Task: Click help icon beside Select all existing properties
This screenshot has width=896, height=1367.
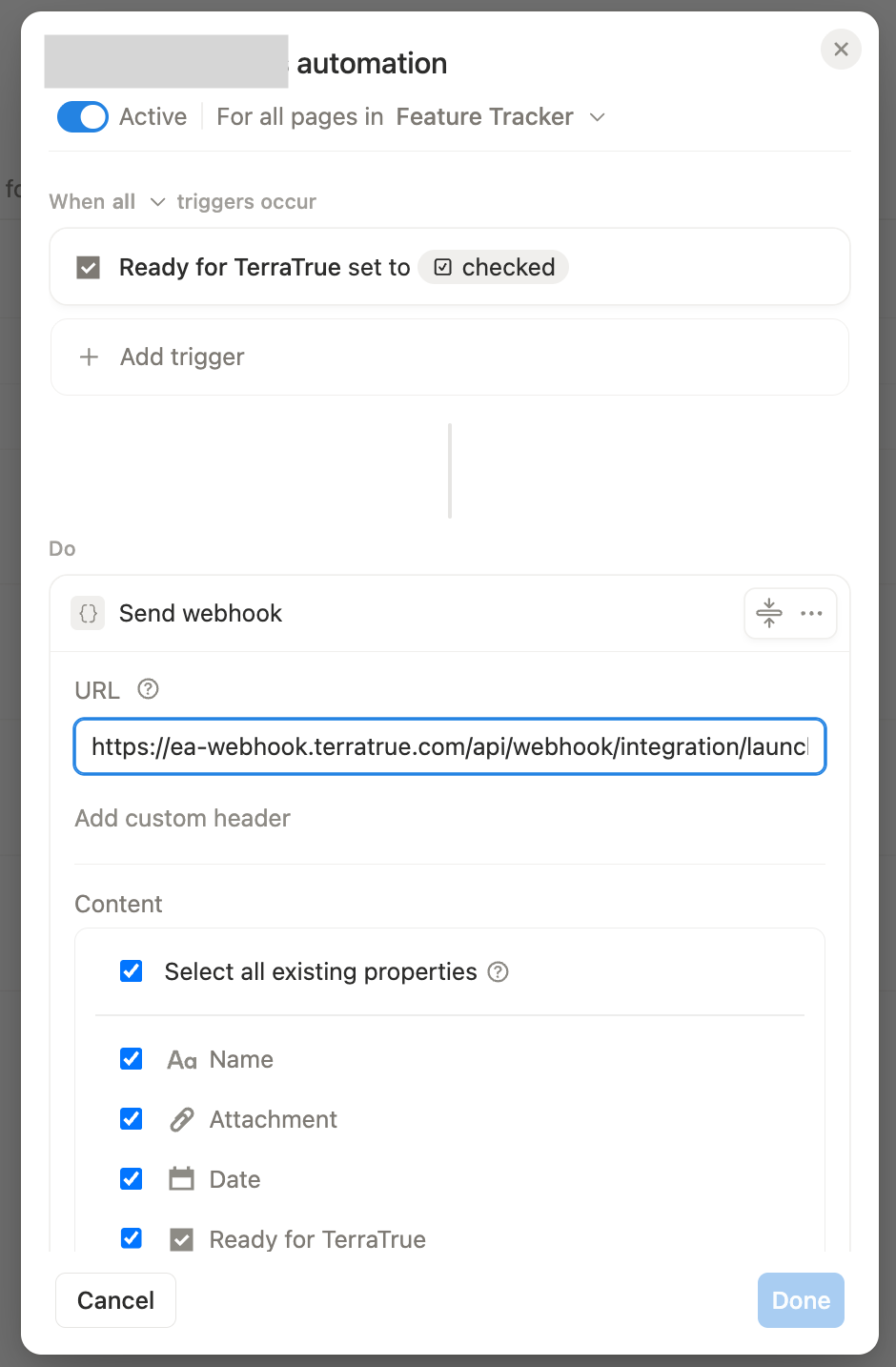Action: (x=498, y=971)
